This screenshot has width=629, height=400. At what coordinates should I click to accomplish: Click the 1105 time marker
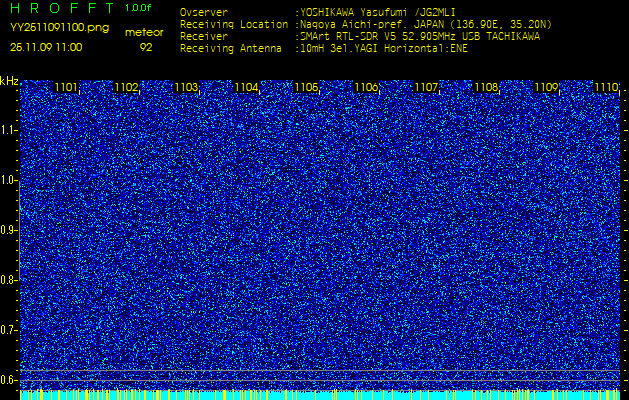(x=306, y=87)
